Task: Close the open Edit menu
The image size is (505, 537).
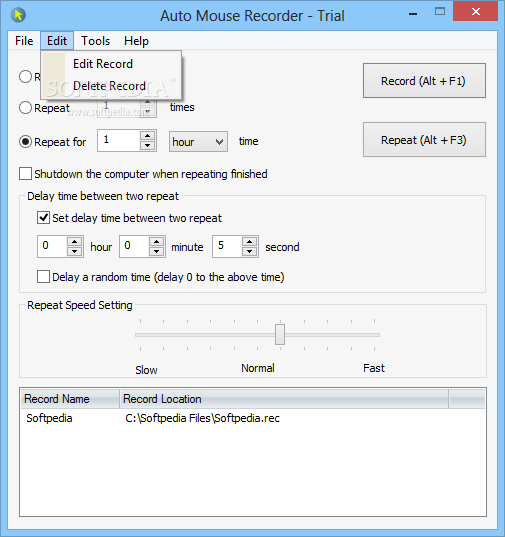Action: (x=57, y=41)
